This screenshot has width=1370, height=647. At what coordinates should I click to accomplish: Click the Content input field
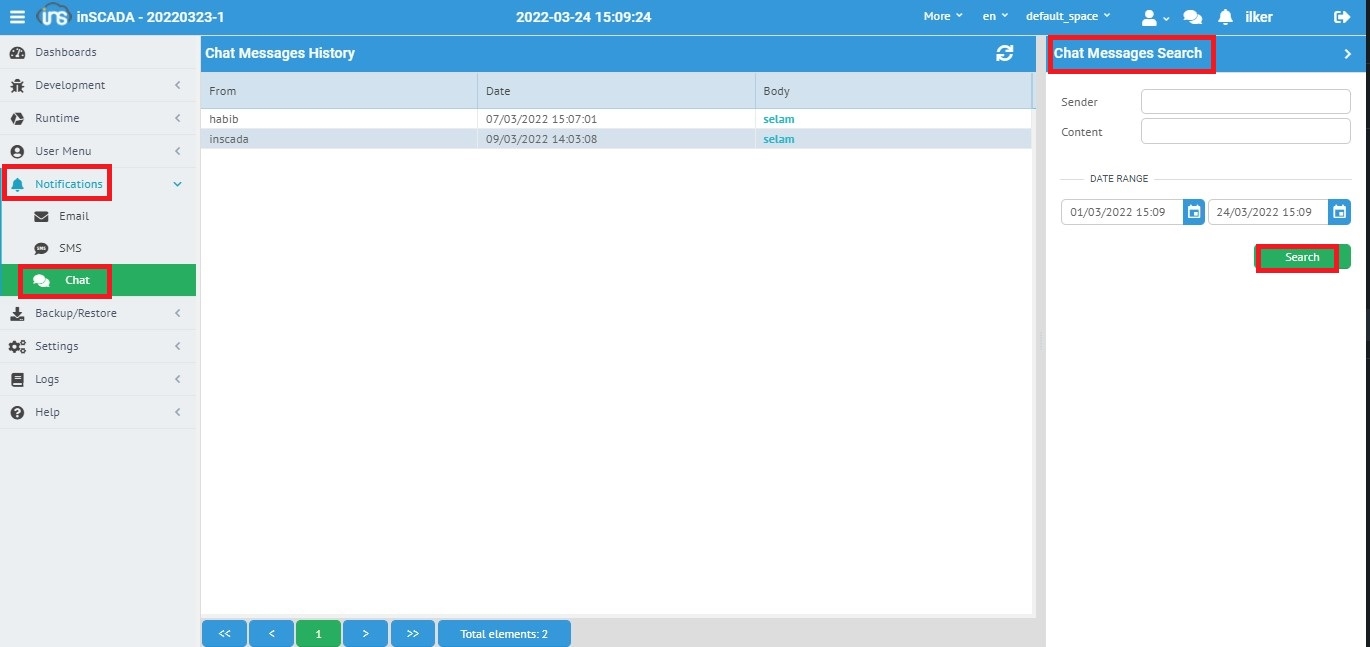tap(1245, 132)
